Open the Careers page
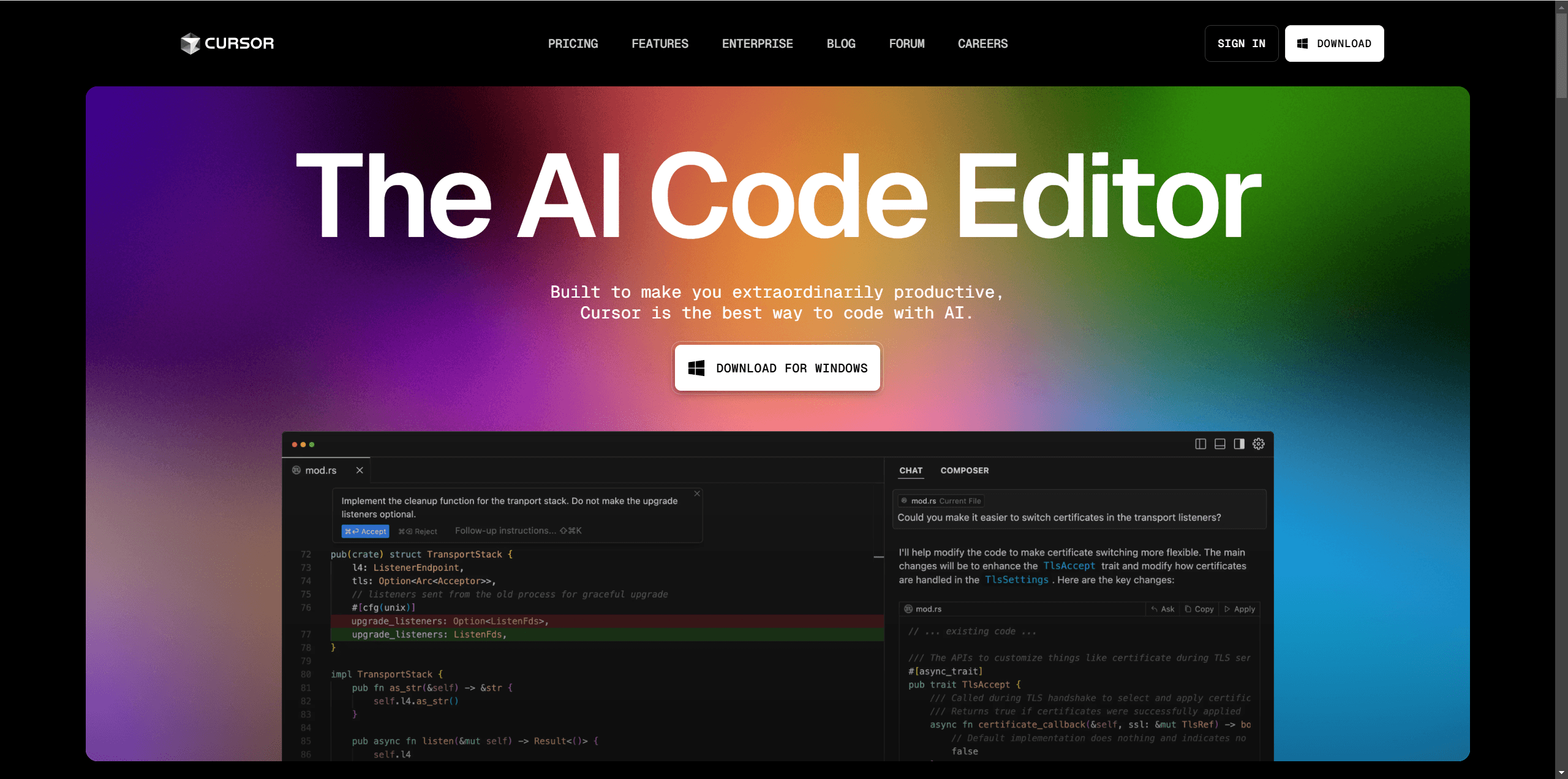Image resolution: width=1568 pixels, height=779 pixels. pyautogui.click(x=982, y=43)
